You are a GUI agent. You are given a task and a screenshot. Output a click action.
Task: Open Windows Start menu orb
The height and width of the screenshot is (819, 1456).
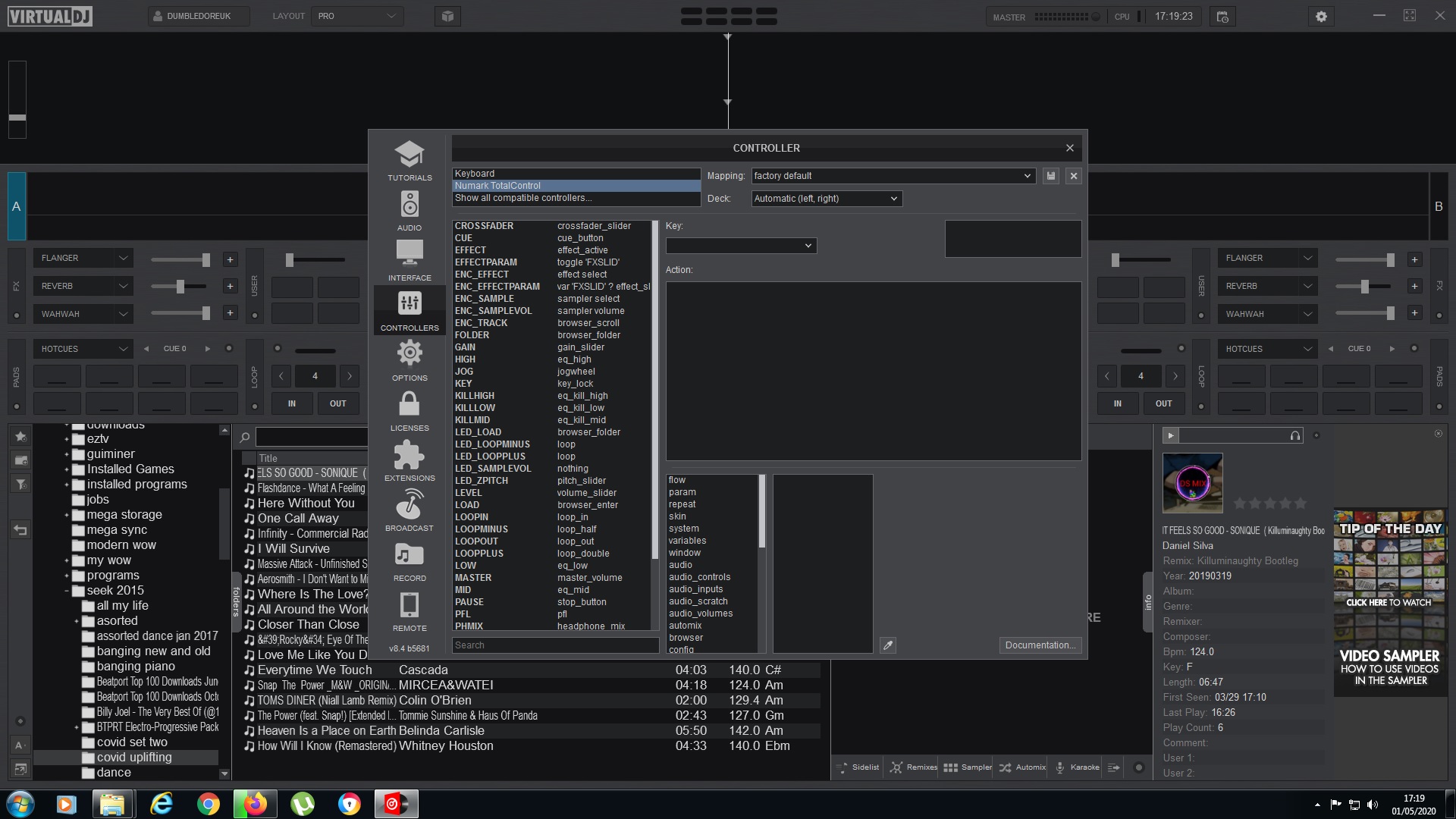click(x=20, y=804)
